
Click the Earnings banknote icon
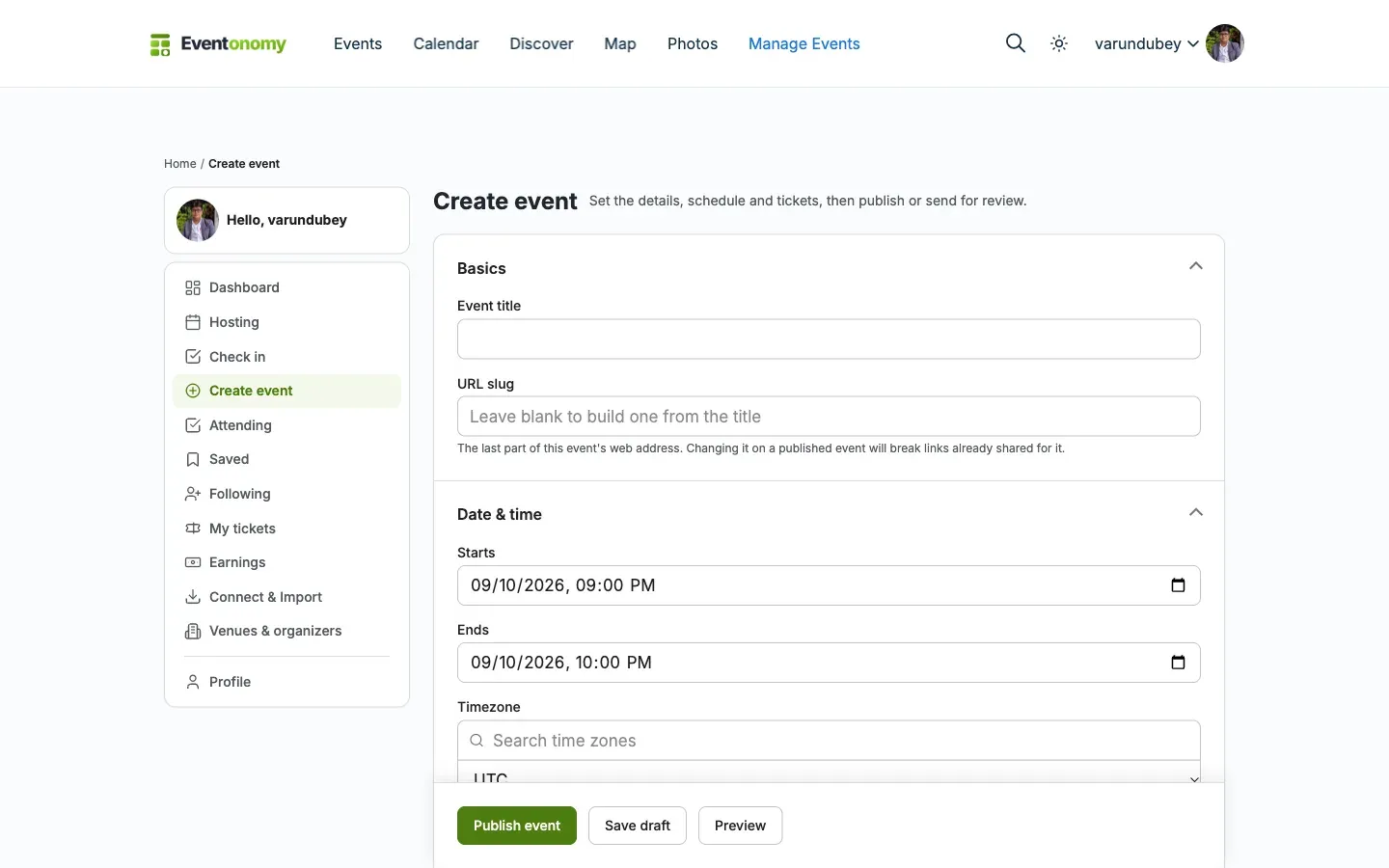[x=193, y=562]
